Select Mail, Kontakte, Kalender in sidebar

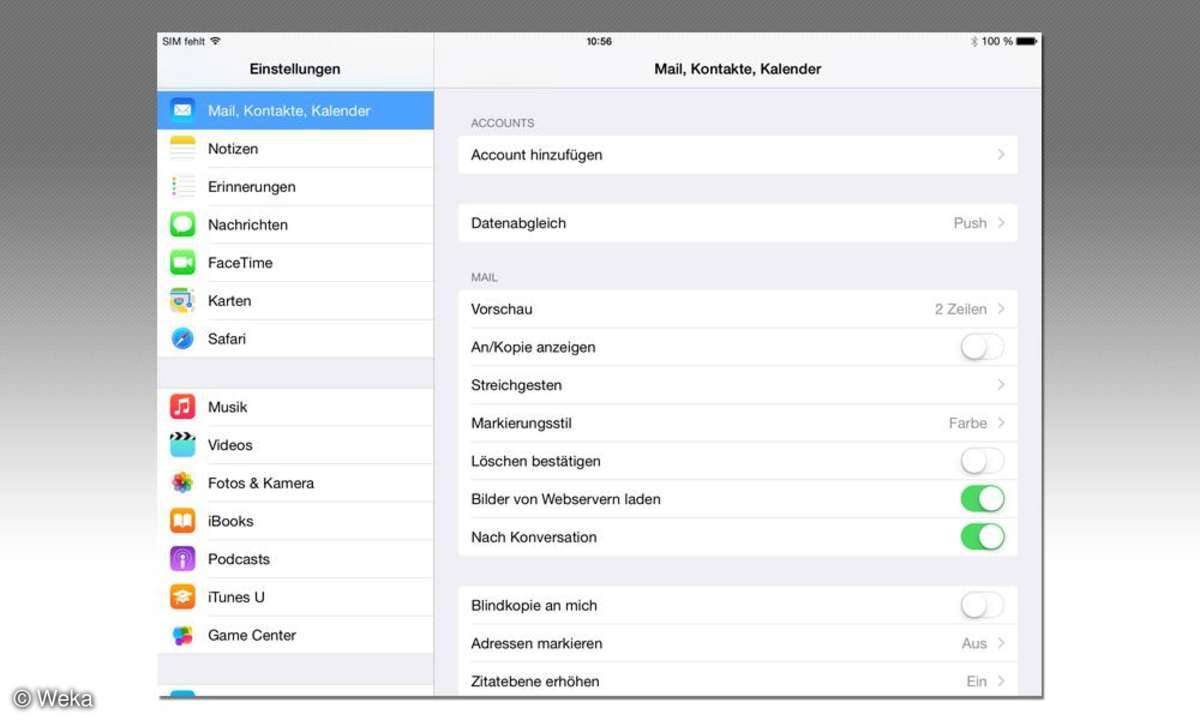click(x=296, y=110)
